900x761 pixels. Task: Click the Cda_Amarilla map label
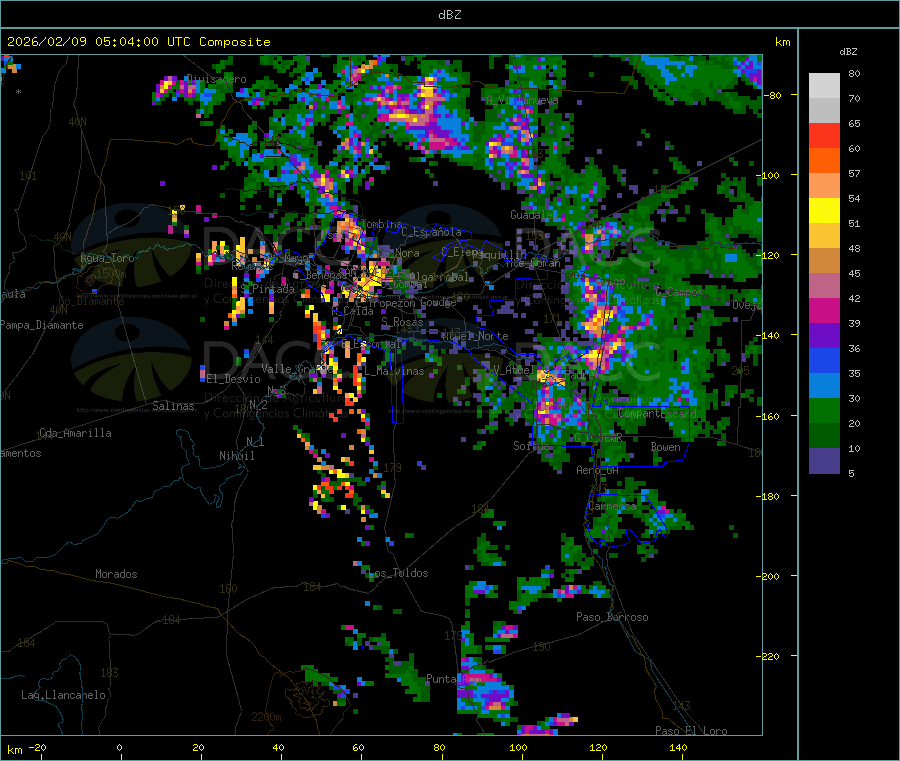point(75,433)
